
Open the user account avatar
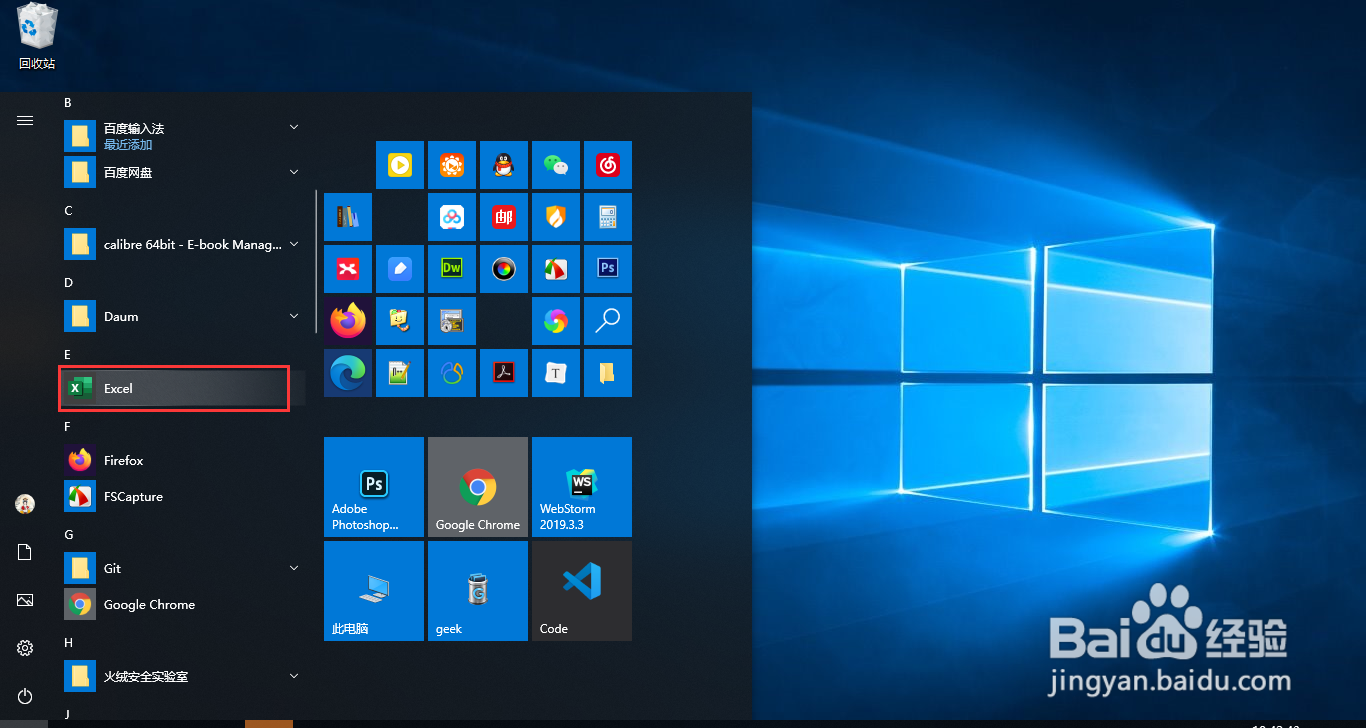25,504
